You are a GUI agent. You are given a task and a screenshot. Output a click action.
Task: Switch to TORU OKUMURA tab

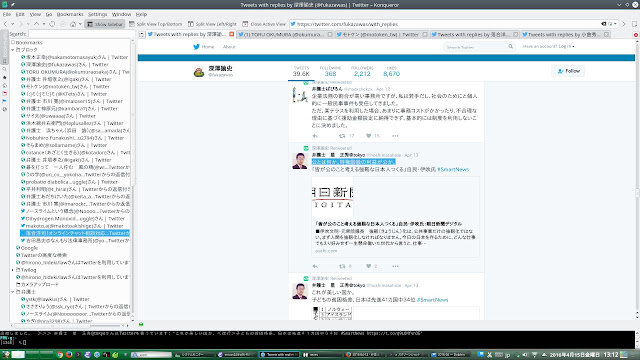(284, 35)
